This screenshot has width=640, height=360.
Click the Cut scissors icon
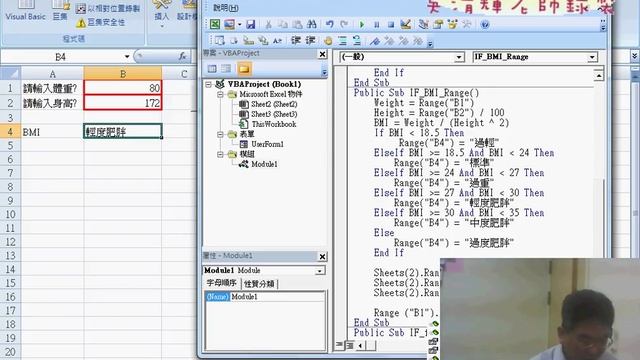(268, 24)
